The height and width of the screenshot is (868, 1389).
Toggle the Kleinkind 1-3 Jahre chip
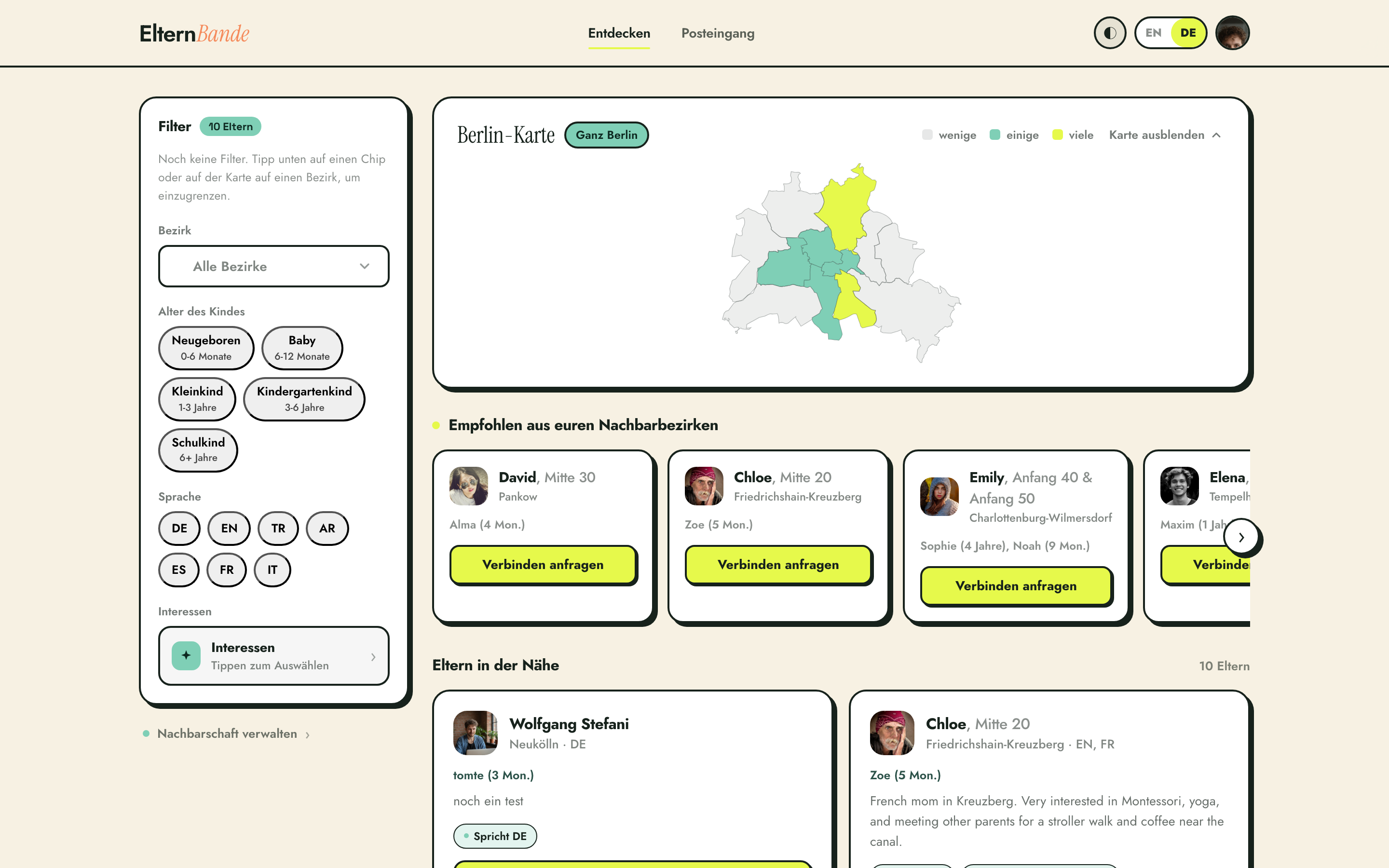(x=197, y=399)
